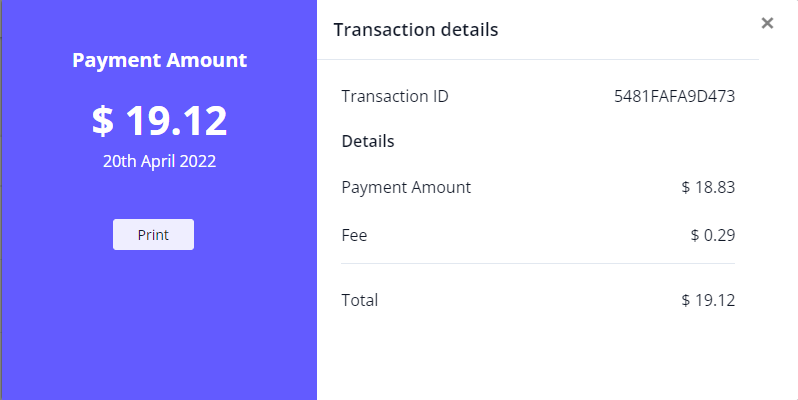The height and width of the screenshot is (400, 798).
Task: Click the Transaction details title
Action: tap(416, 30)
